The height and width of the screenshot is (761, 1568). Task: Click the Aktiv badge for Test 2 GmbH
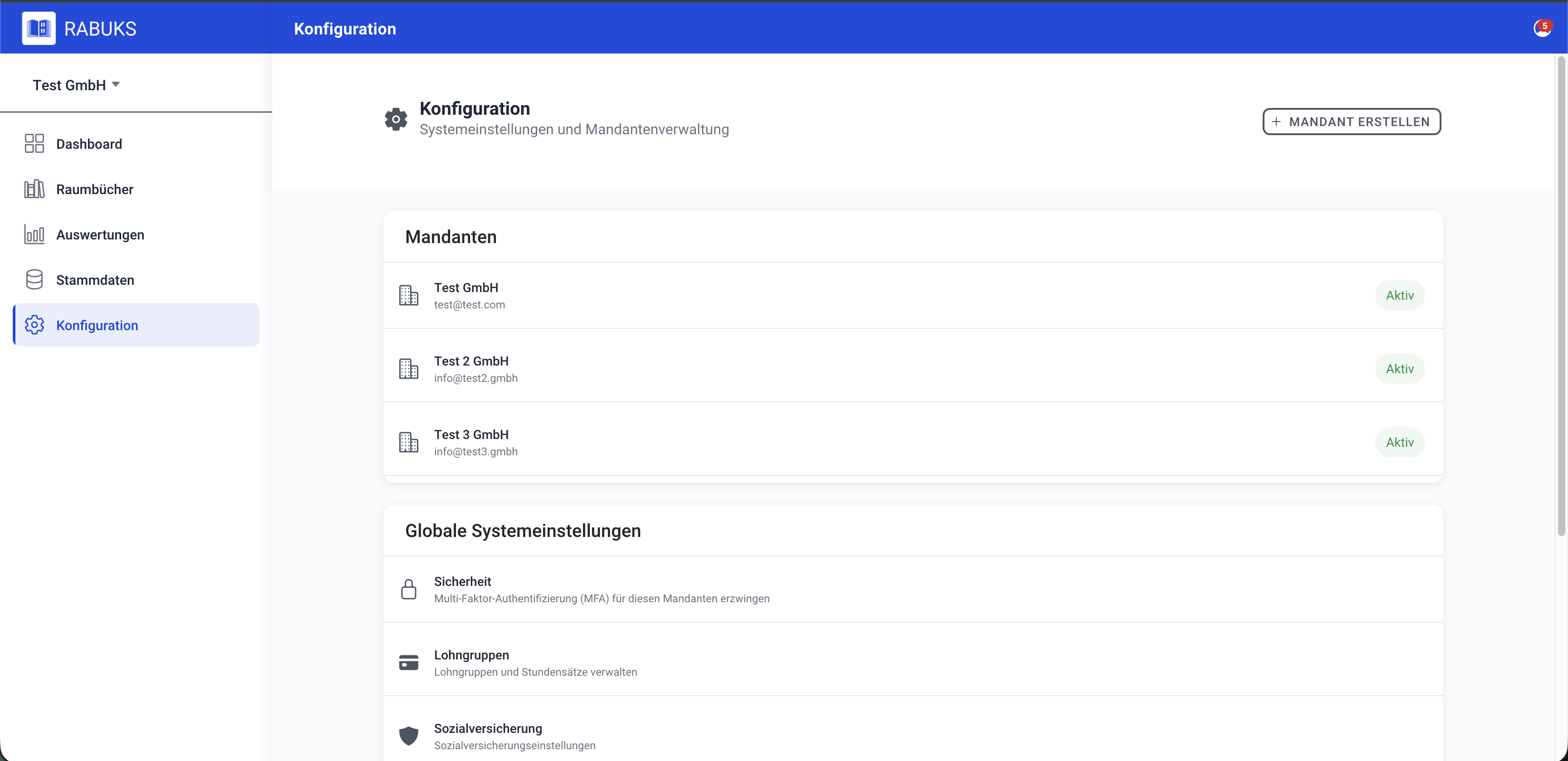point(1399,369)
